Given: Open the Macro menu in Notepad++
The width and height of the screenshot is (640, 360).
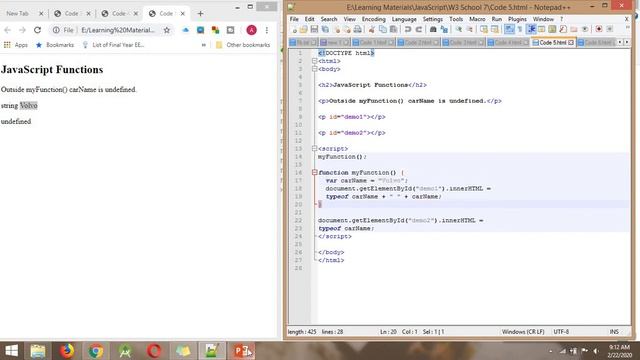Looking at the screenshot, I should coord(477,19).
